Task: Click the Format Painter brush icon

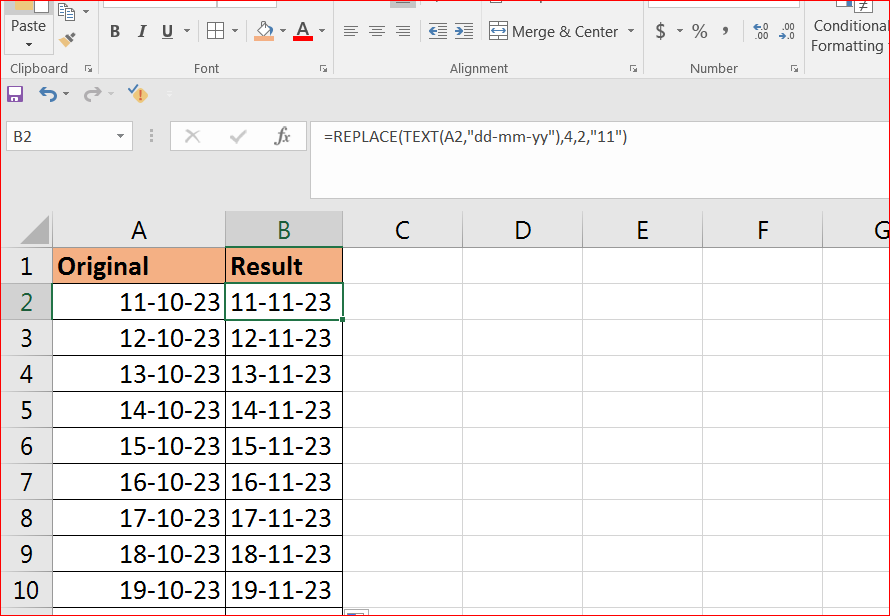Action: [x=67, y=40]
